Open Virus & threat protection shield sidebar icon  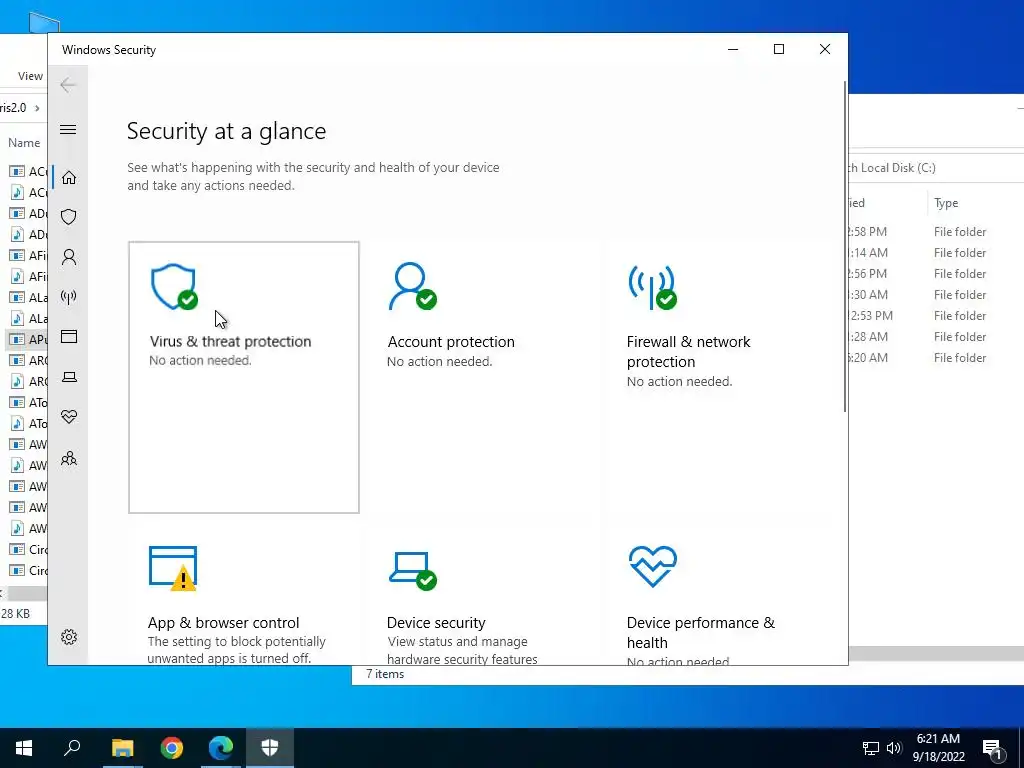tap(69, 217)
